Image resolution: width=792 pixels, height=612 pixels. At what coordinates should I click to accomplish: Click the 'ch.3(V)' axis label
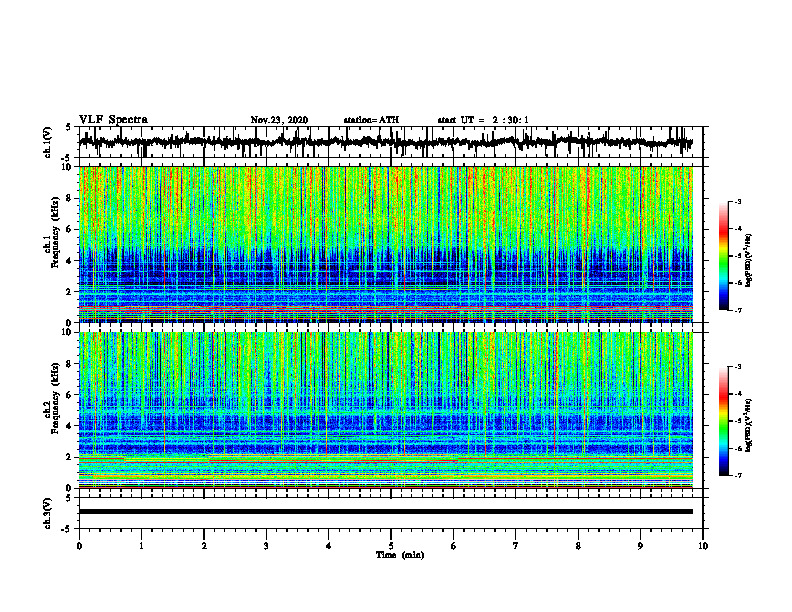(48, 513)
